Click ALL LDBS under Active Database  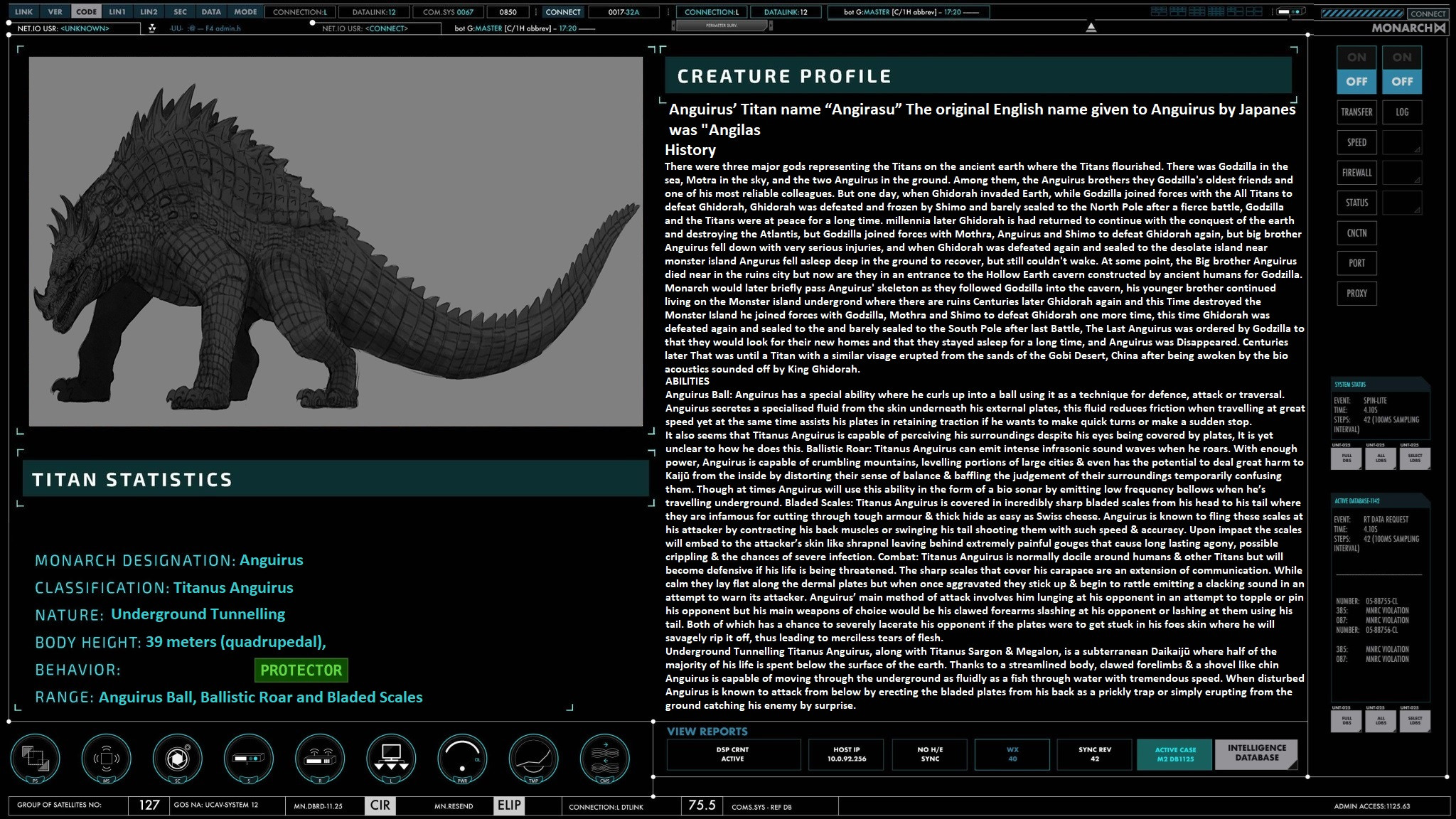(x=1381, y=721)
